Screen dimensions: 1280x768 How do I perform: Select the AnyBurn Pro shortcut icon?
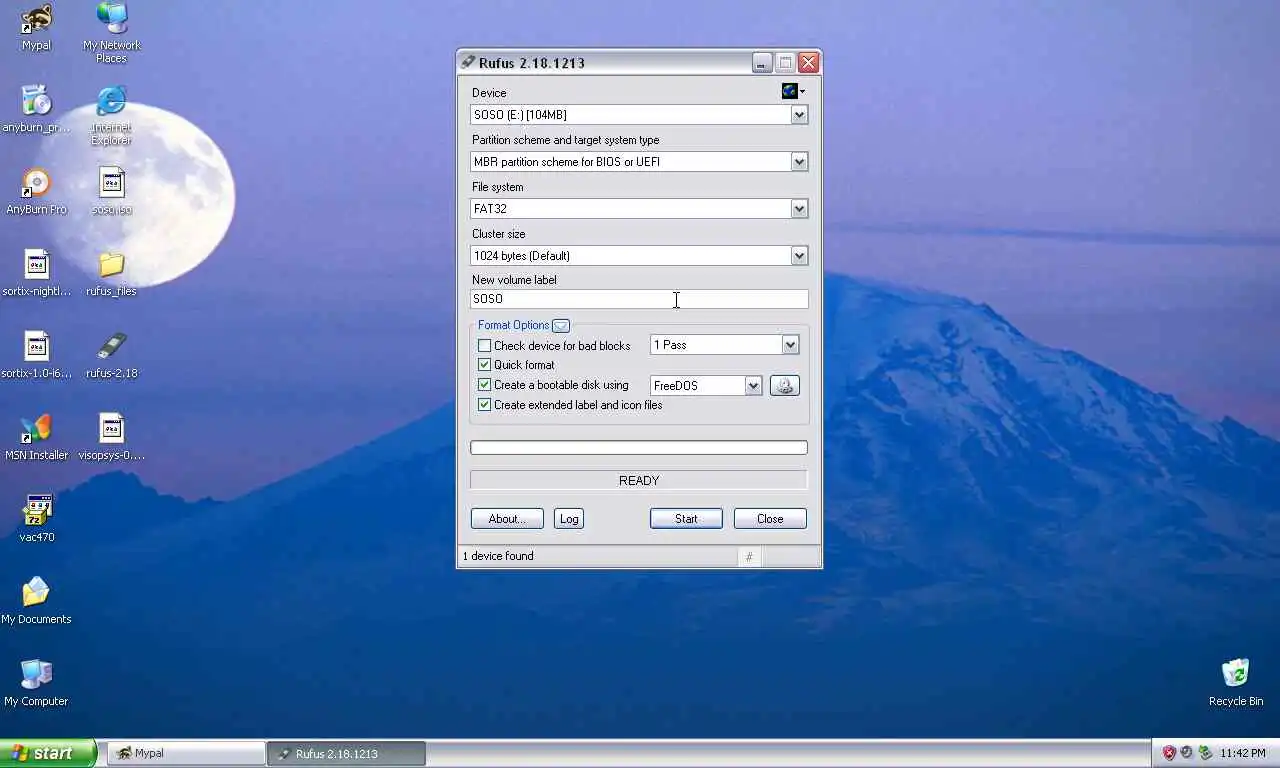click(x=36, y=191)
